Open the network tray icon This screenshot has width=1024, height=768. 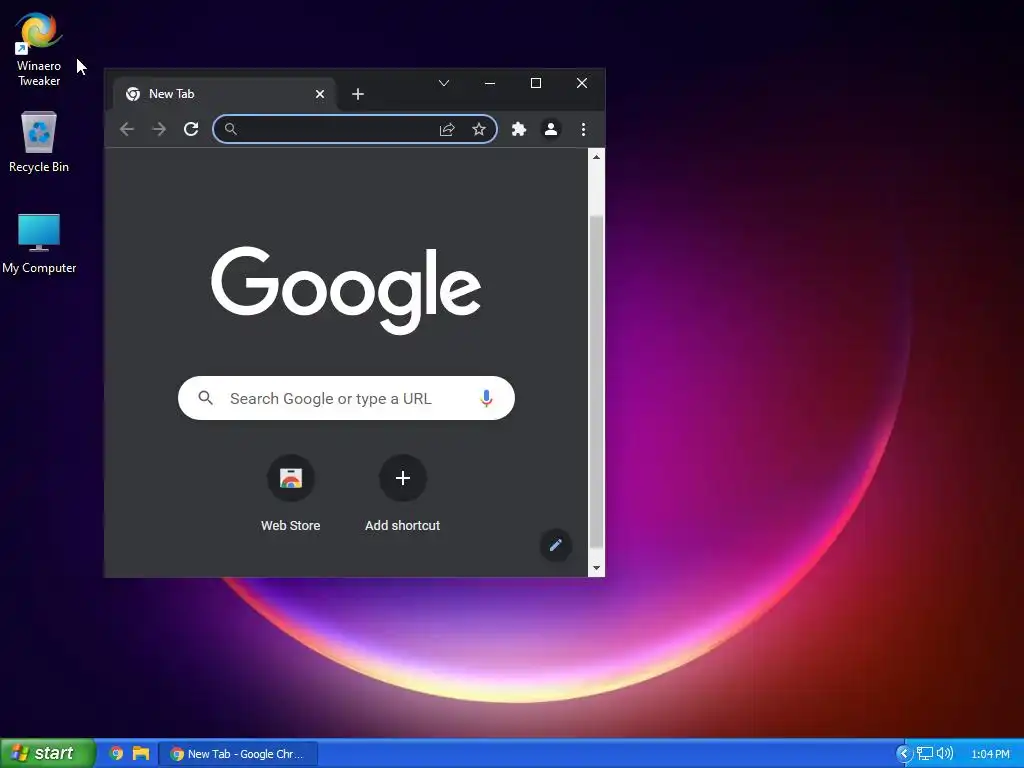point(924,754)
